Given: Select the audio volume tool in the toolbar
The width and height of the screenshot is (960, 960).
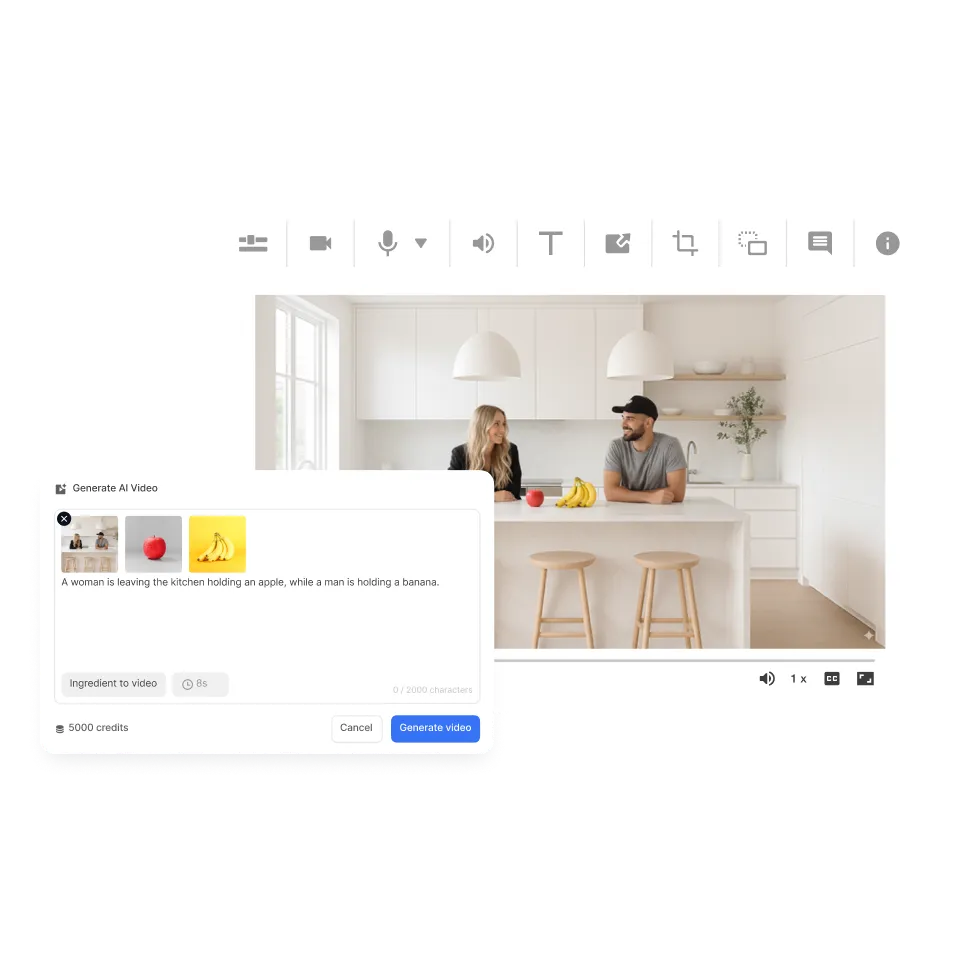Looking at the screenshot, I should [x=483, y=242].
